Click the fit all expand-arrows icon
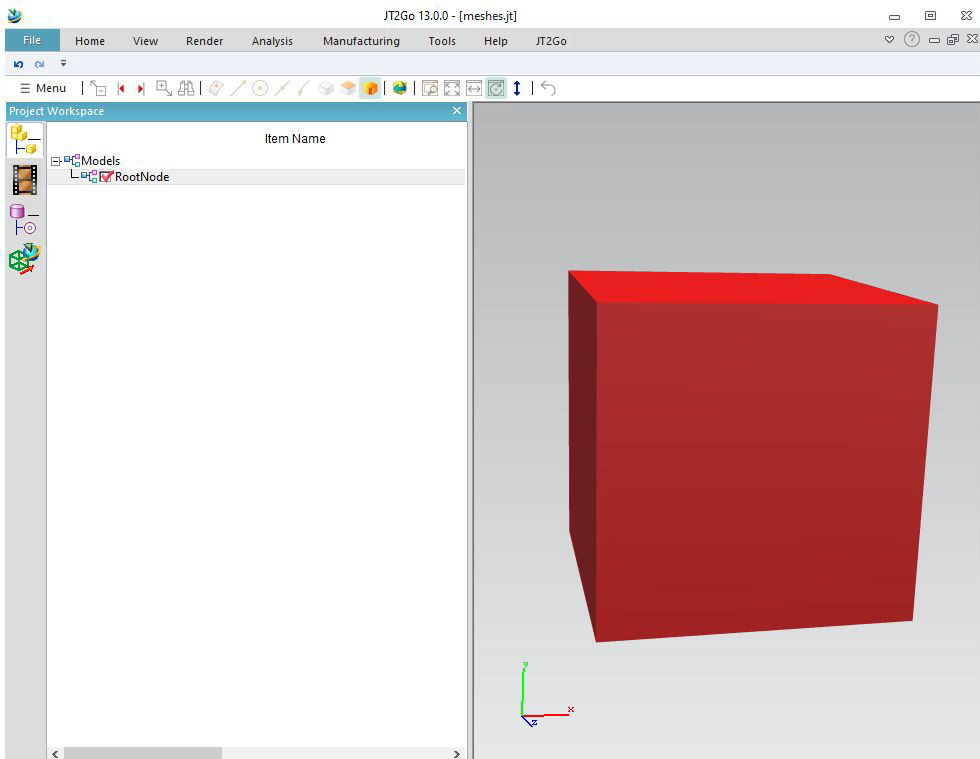 click(x=452, y=88)
